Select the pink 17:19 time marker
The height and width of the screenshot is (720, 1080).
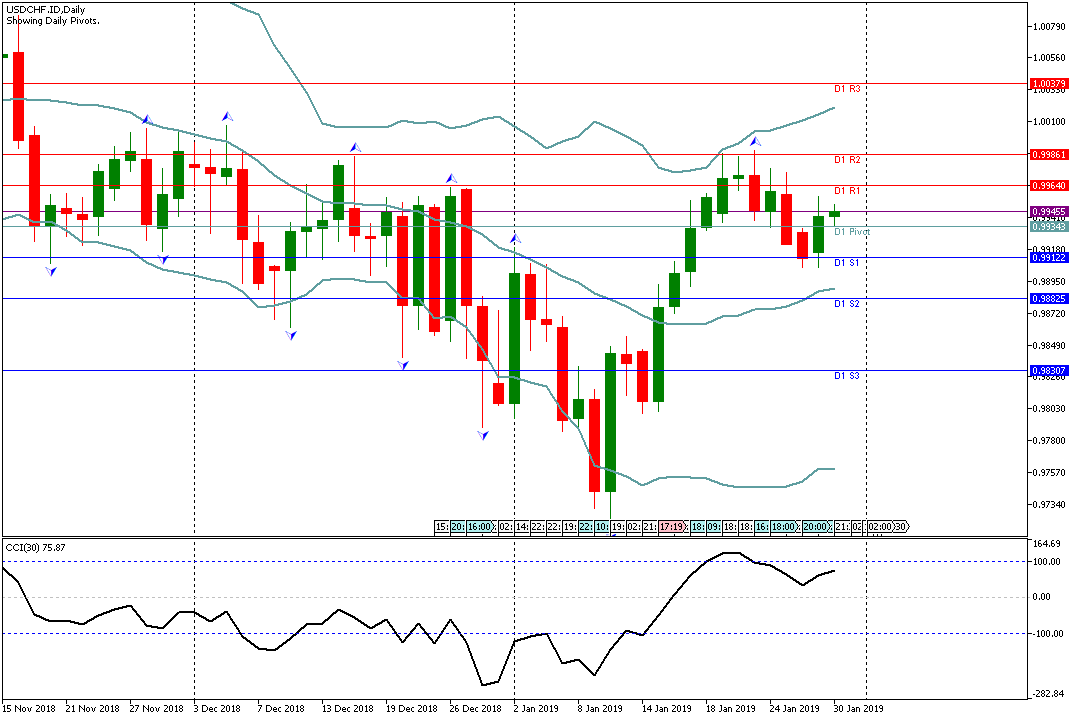[672, 526]
